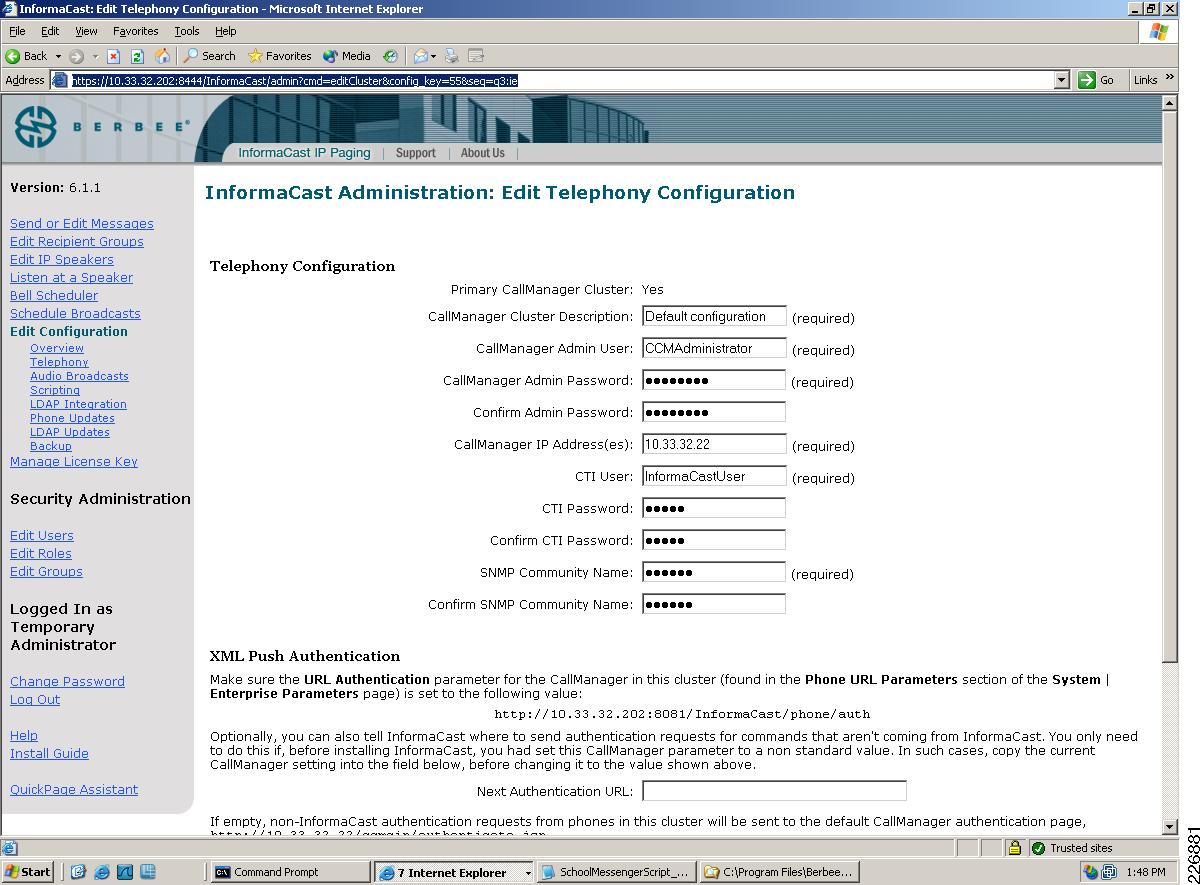The height and width of the screenshot is (885, 1201).
Task: Click the shield icon in system tray
Action: pyautogui.click(x=1090, y=872)
